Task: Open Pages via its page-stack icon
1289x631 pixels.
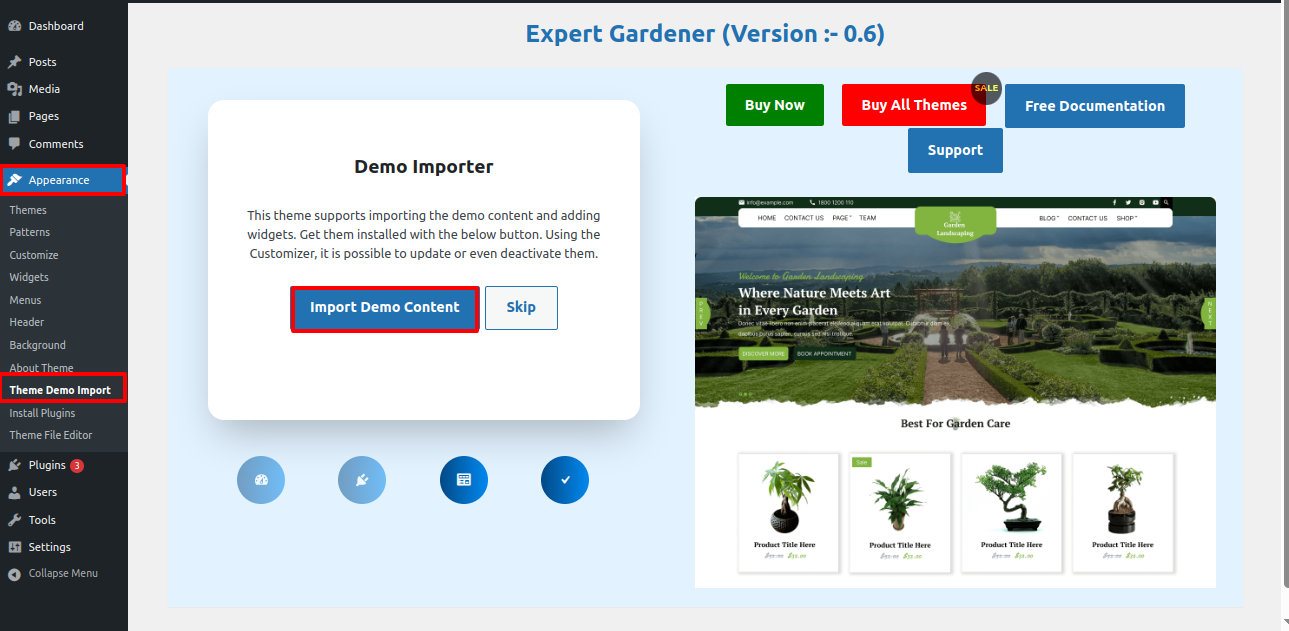Action: click(x=14, y=116)
